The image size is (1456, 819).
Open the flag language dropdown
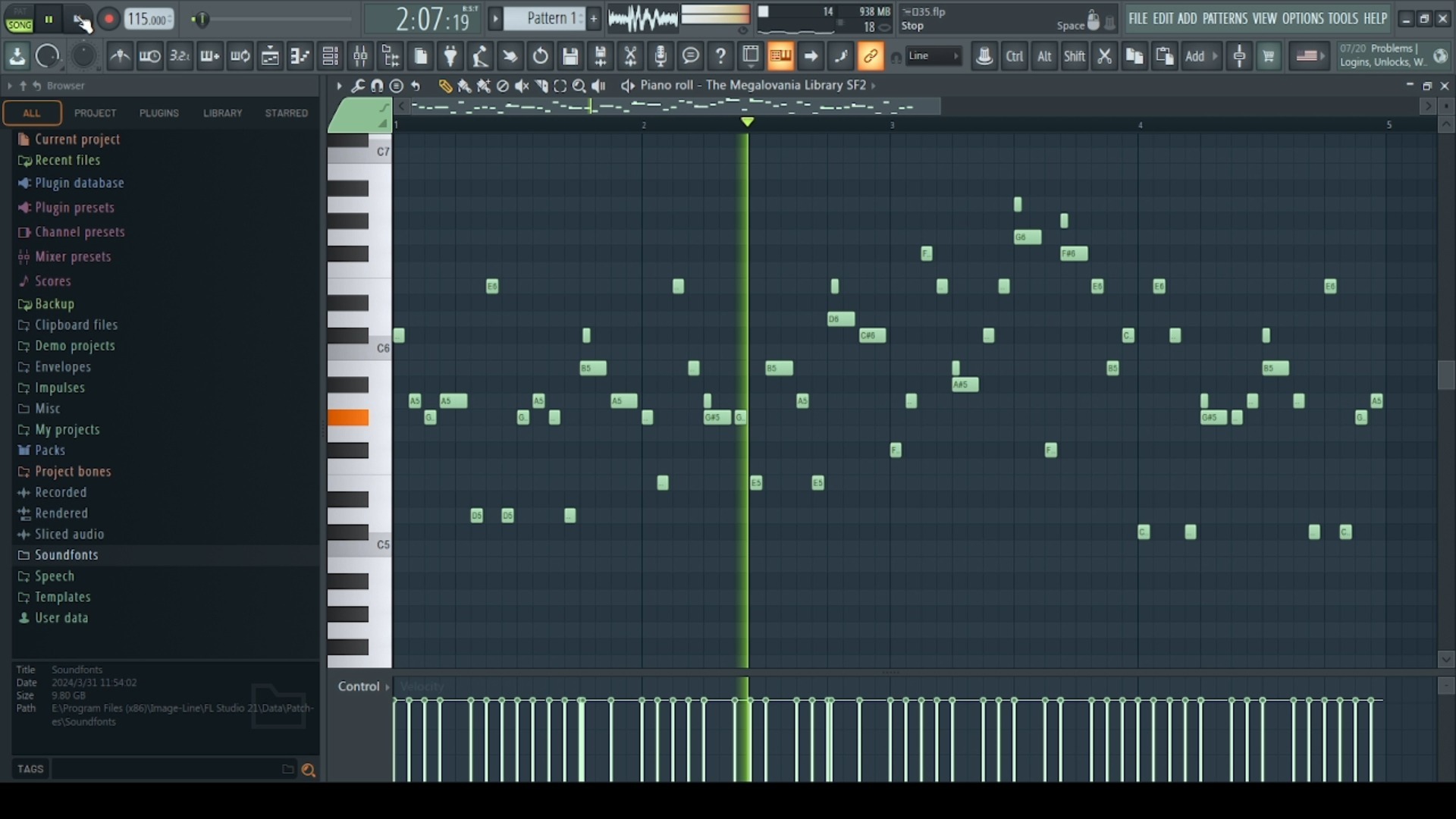[1310, 56]
